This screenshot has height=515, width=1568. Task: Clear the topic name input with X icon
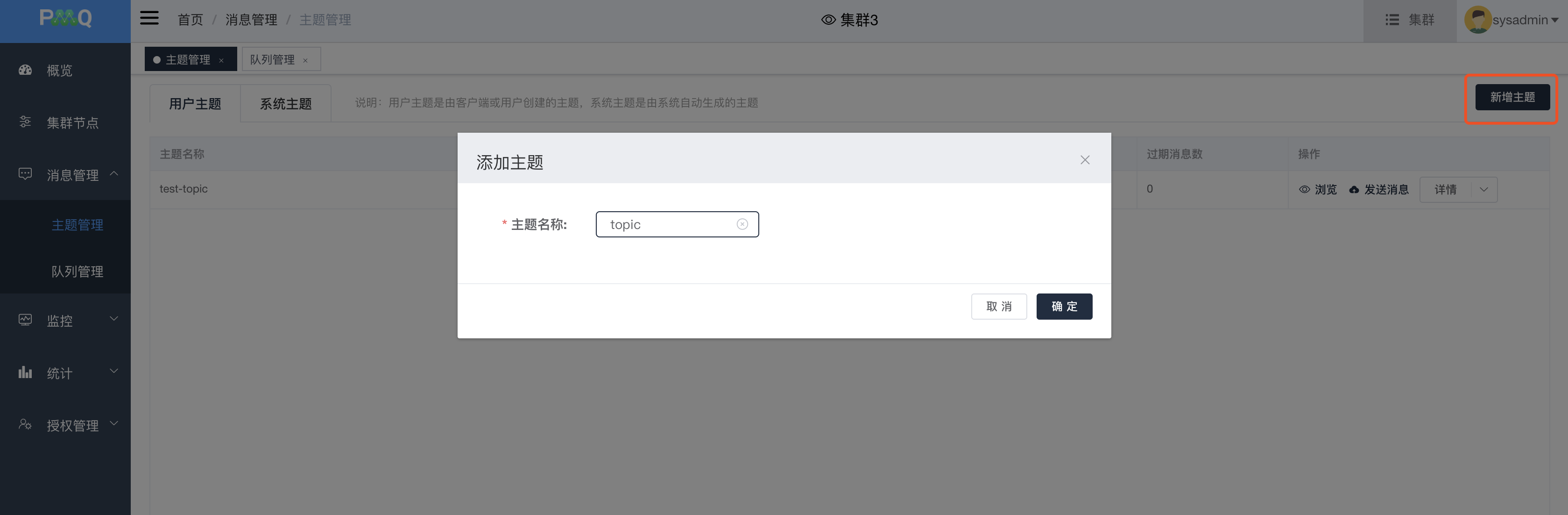tap(742, 224)
